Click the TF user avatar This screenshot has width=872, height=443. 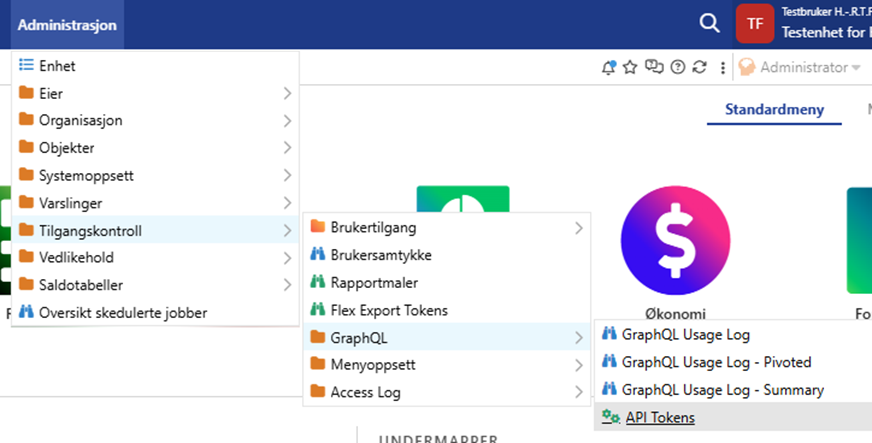tap(755, 24)
